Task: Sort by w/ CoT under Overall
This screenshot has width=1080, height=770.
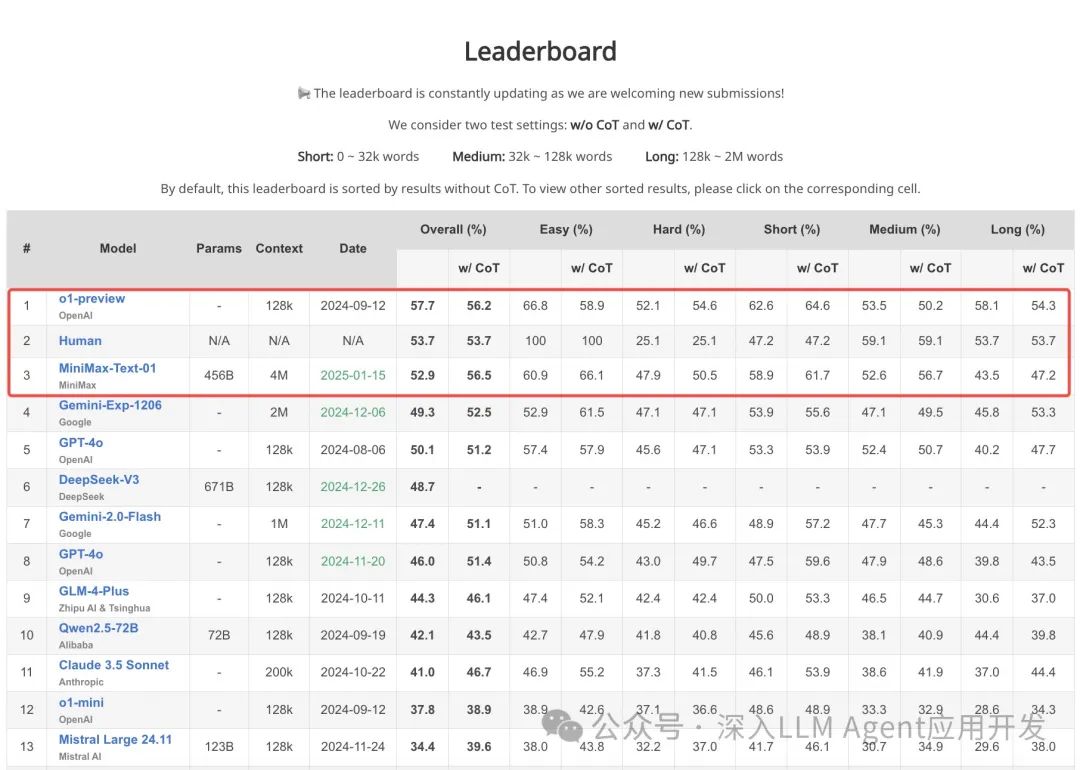Action: [479, 268]
